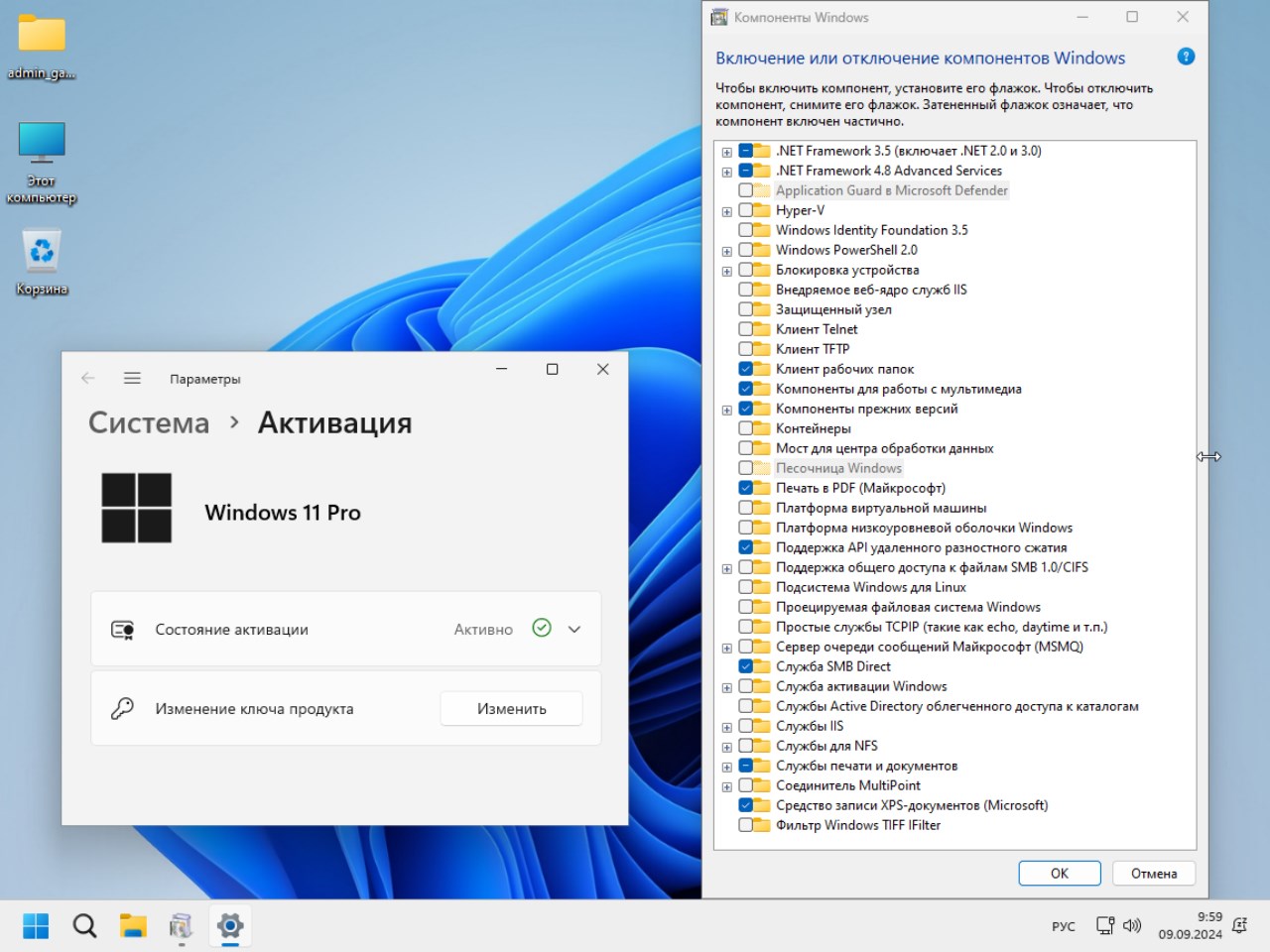Select Компоненты для работы с мультимедиа
Image resolution: width=1270 pixels, height=952 pixels.
[899, 389]
